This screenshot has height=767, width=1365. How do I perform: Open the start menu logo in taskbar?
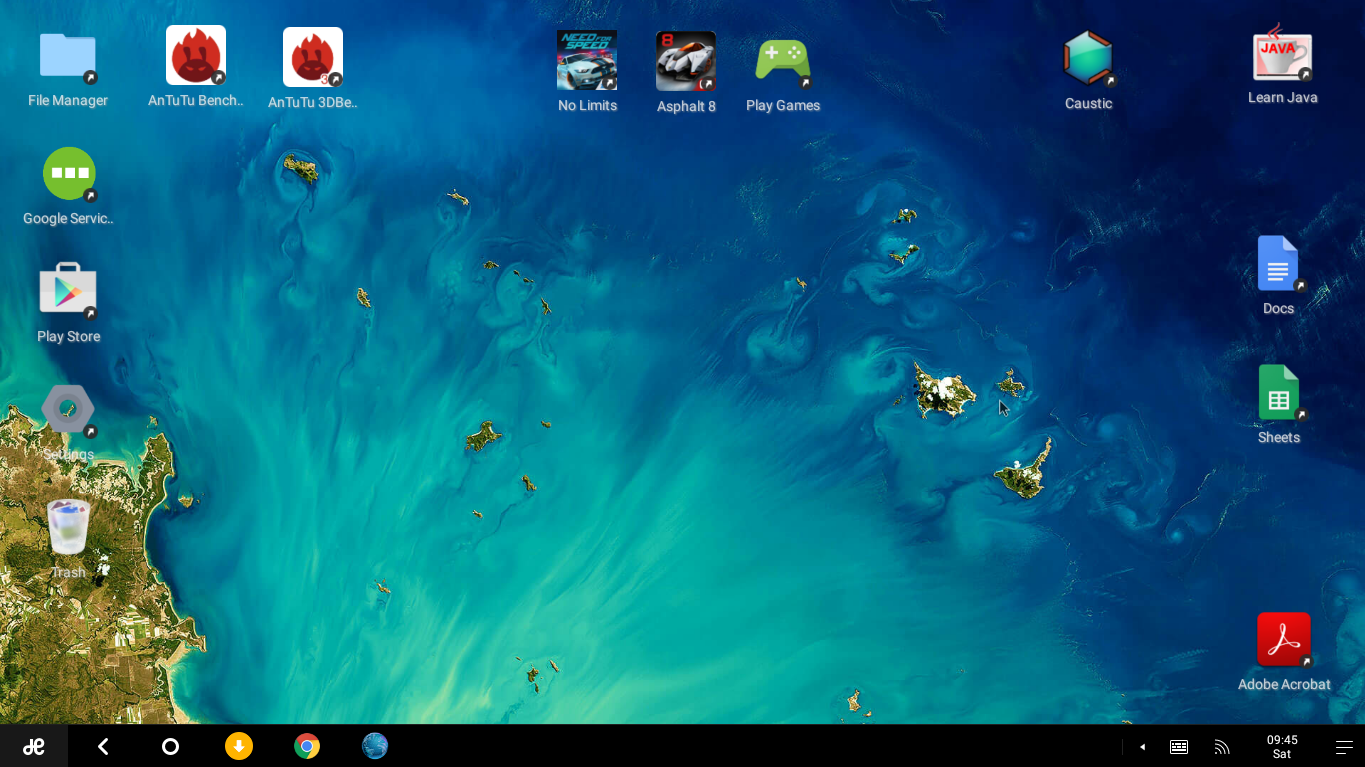pyautogui.click(x=34, y=746)
